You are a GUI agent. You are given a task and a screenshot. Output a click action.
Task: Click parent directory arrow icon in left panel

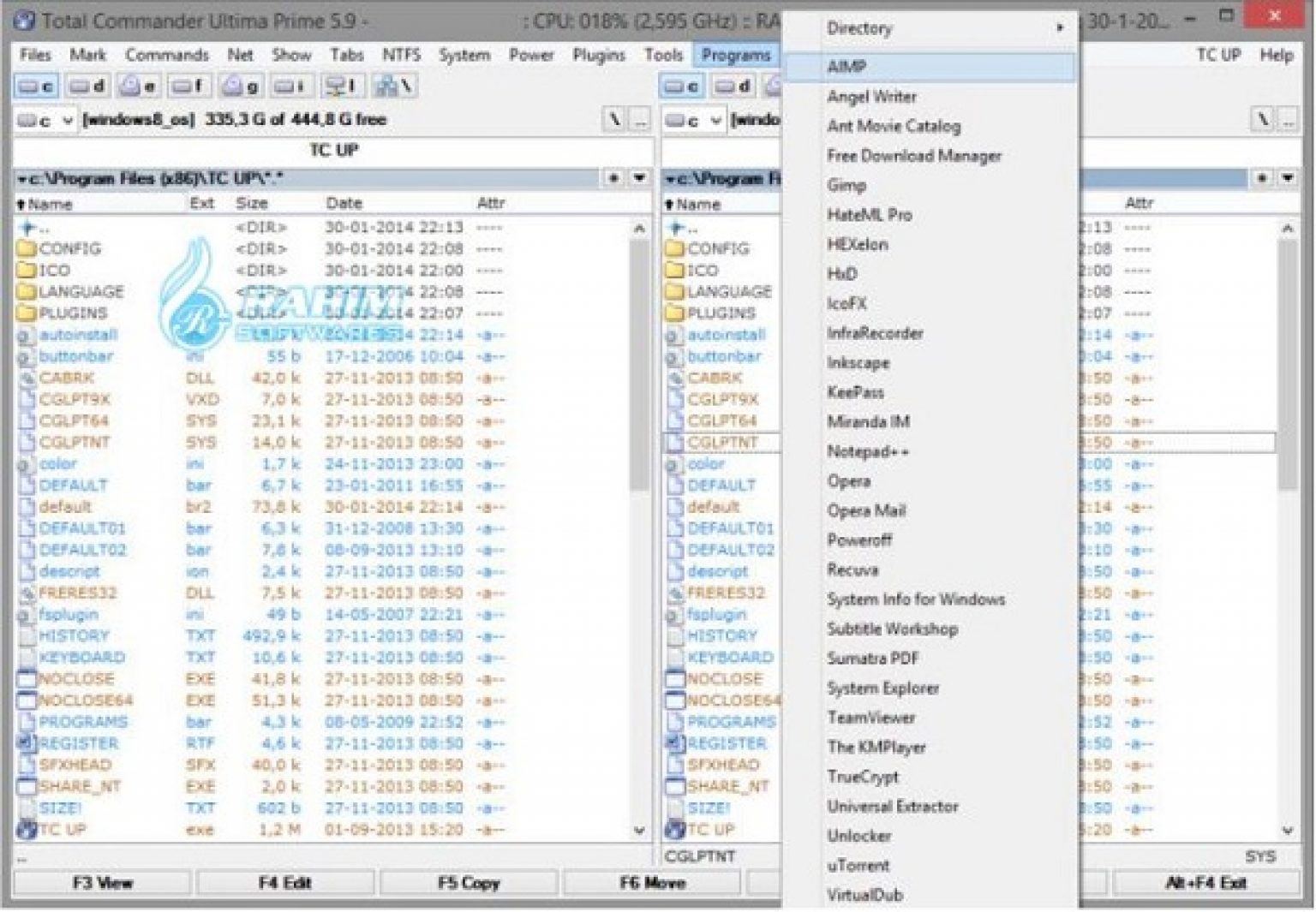(28, 228)
